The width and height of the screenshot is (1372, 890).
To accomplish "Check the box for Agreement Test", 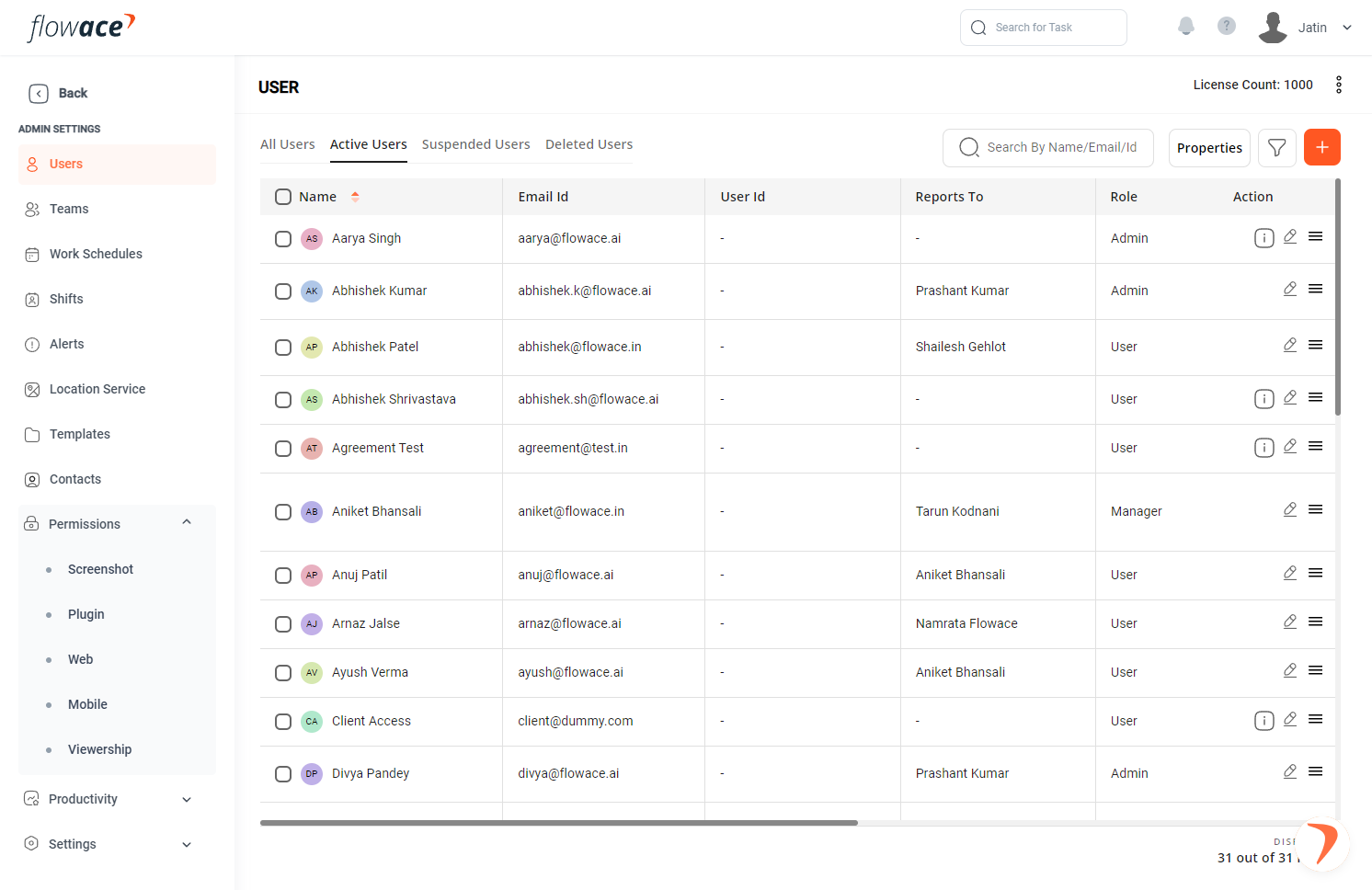I will coord(283,449).
